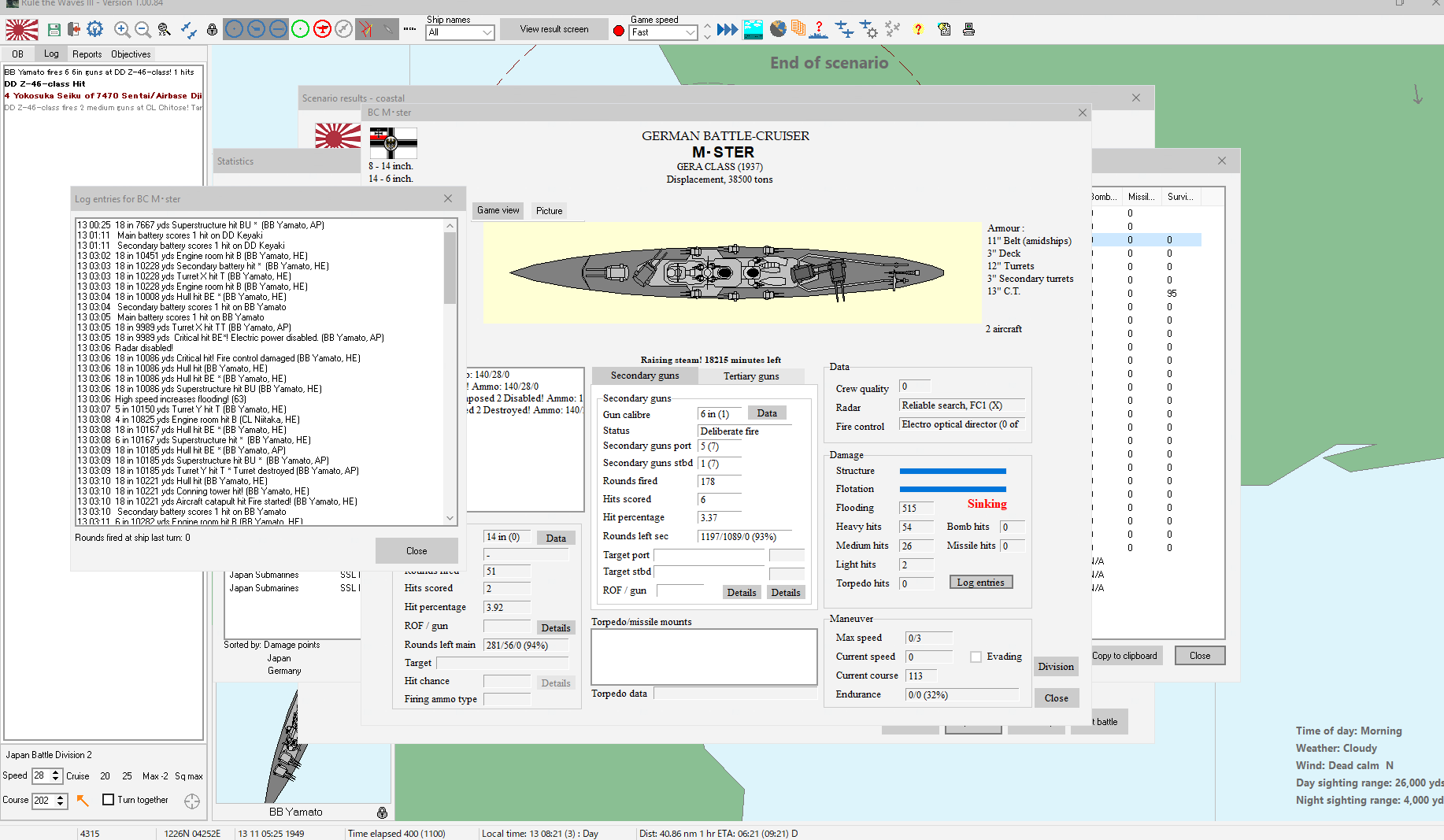1444x840 pixels.
Task: Toggle the Evading checkbox
Action: point(976,657)
